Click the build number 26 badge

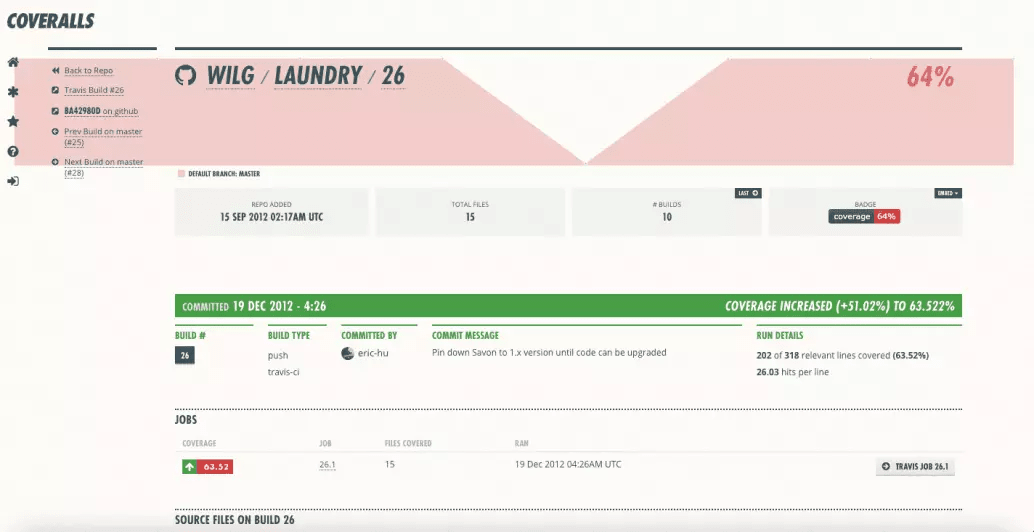[185, 355]
